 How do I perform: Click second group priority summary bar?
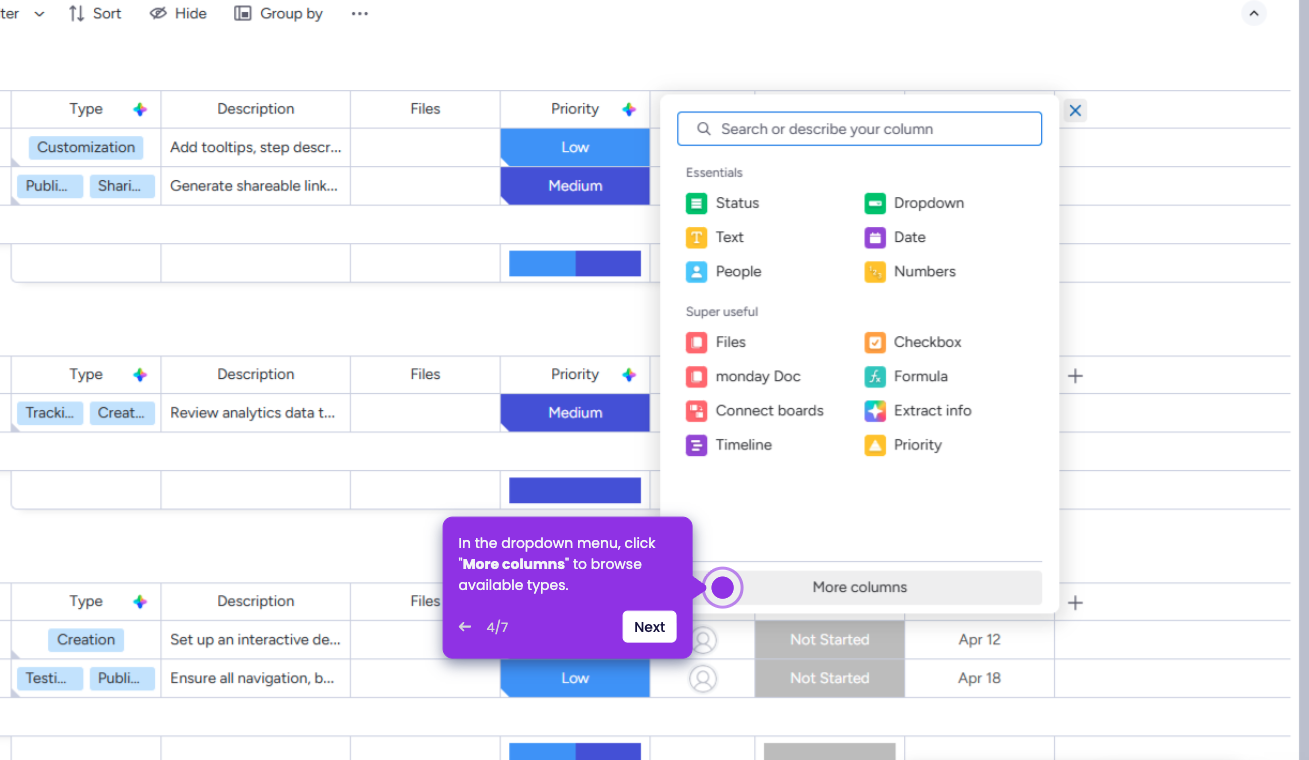[575, 490]
